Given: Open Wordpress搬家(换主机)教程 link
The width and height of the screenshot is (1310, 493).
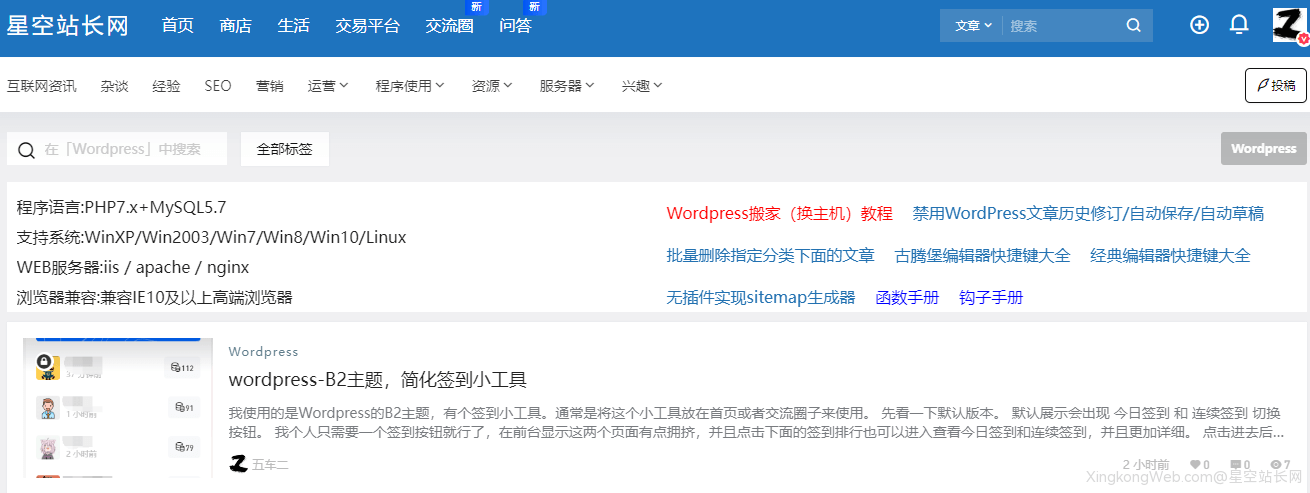Looking at the screenshot, I should pyautogui.click(x=779, y=213).
